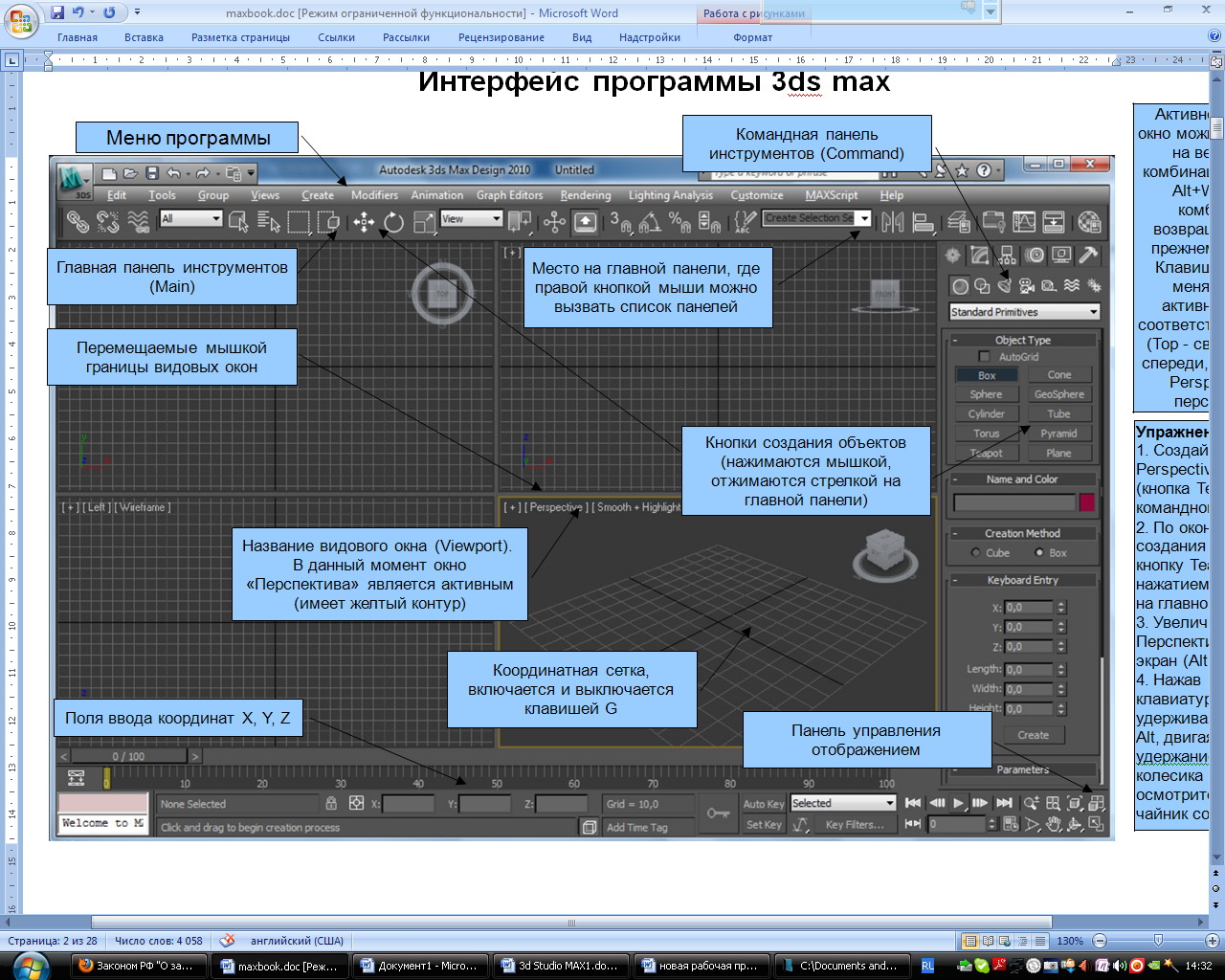Click the Select and Link tool
This screenshot has width=1225, height=980.
coord(78,222)
